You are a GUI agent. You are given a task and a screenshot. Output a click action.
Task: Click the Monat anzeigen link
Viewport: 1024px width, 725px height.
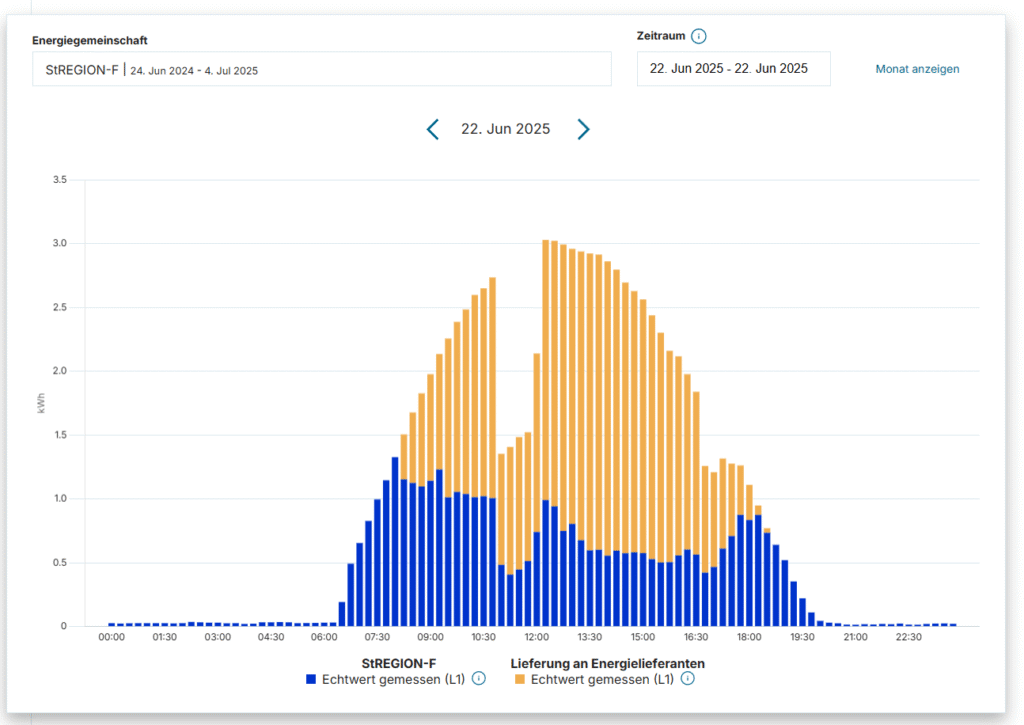tap(917, 69)
